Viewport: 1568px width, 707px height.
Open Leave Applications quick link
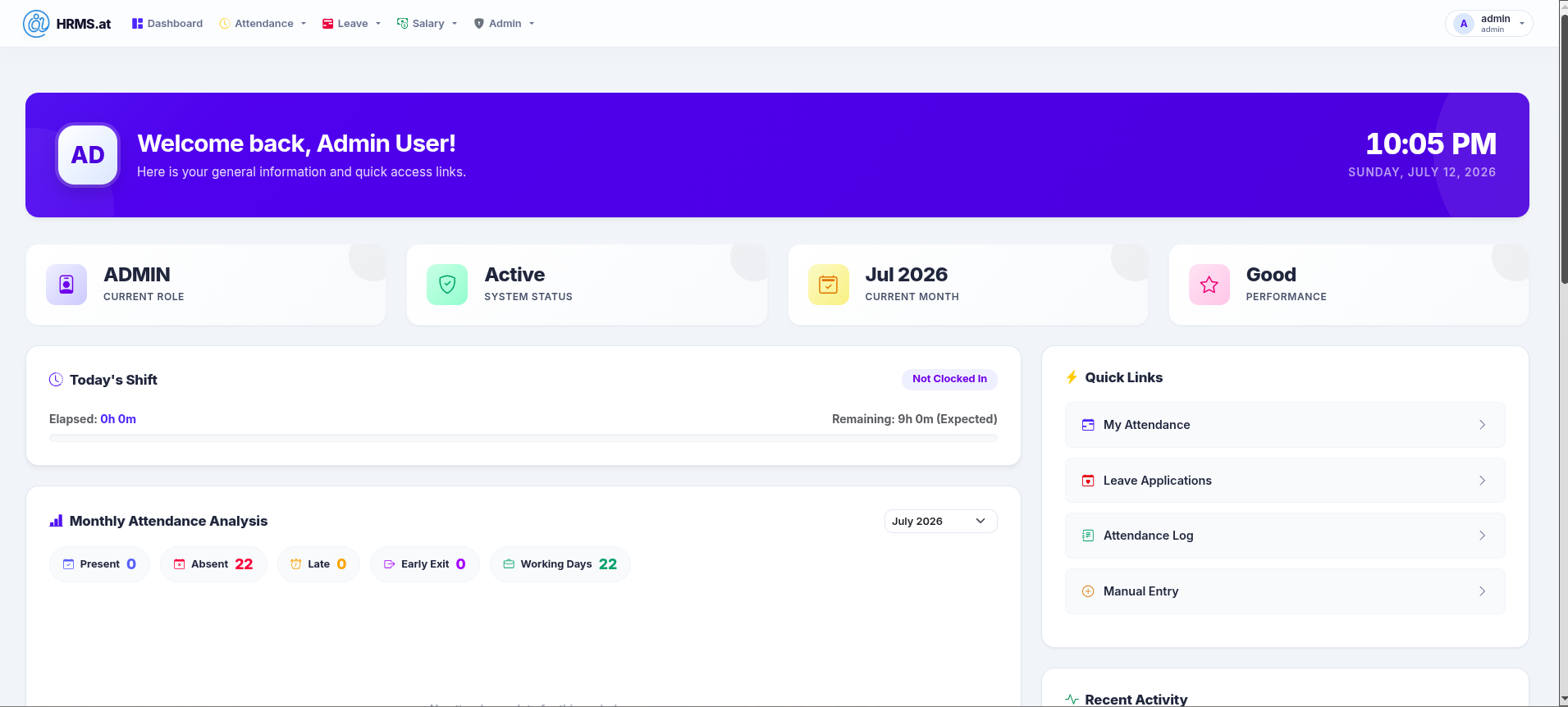tap(1285, 481)
